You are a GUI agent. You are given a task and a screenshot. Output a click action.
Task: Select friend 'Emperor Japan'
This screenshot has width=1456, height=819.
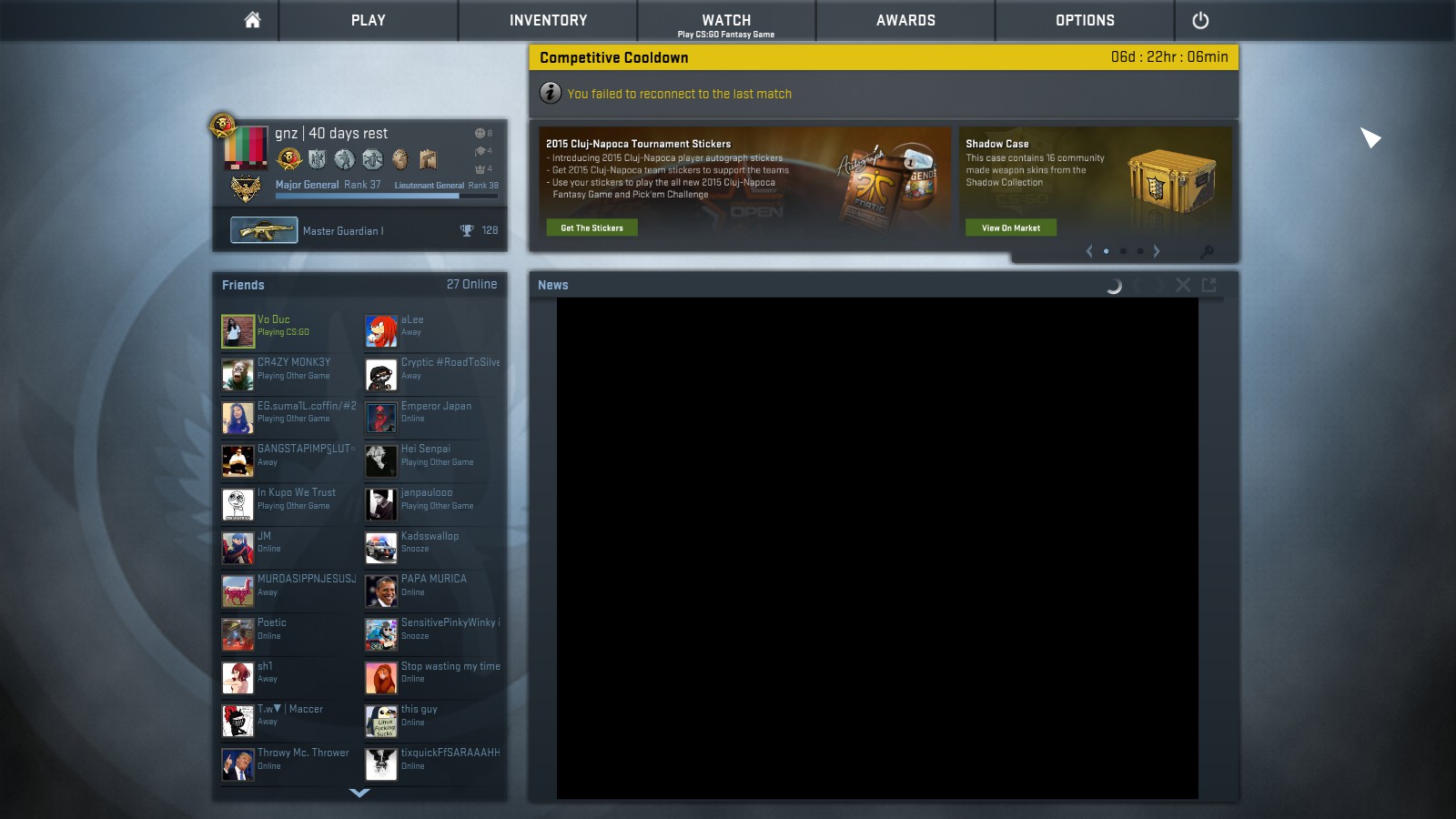pyautogui.click(x=433, y=418)
